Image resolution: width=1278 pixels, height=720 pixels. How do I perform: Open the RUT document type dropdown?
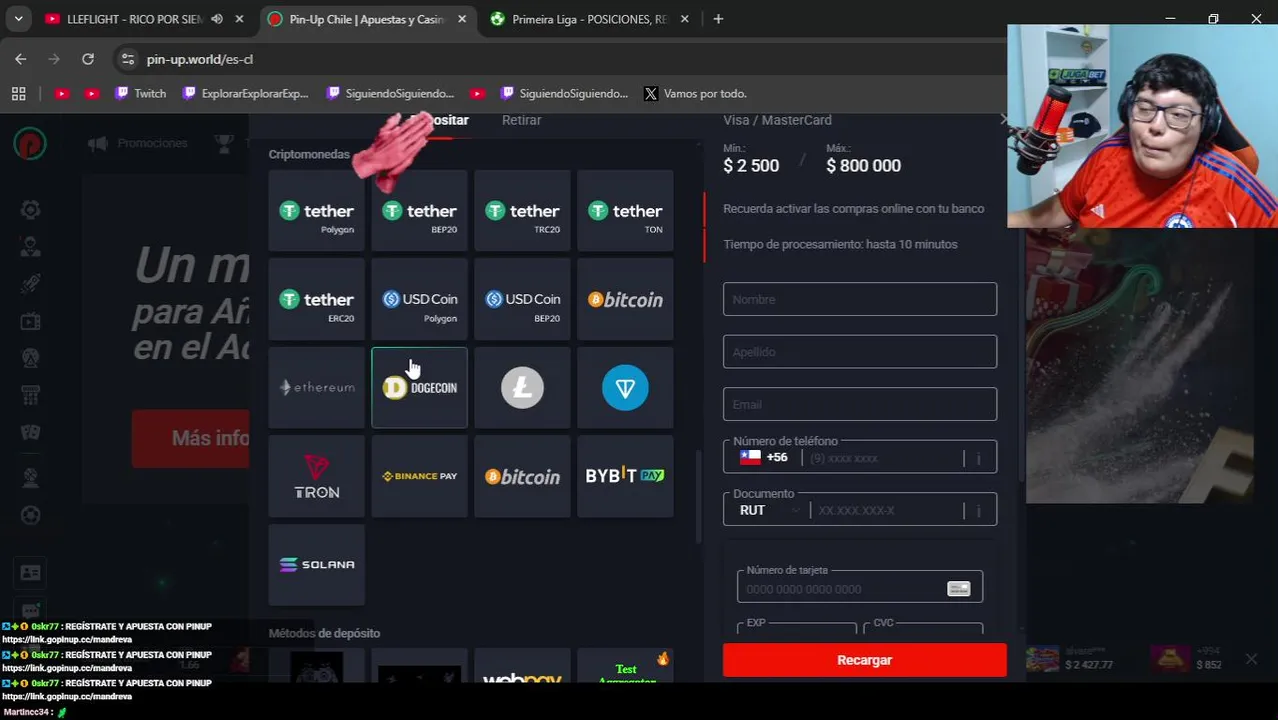770,510
